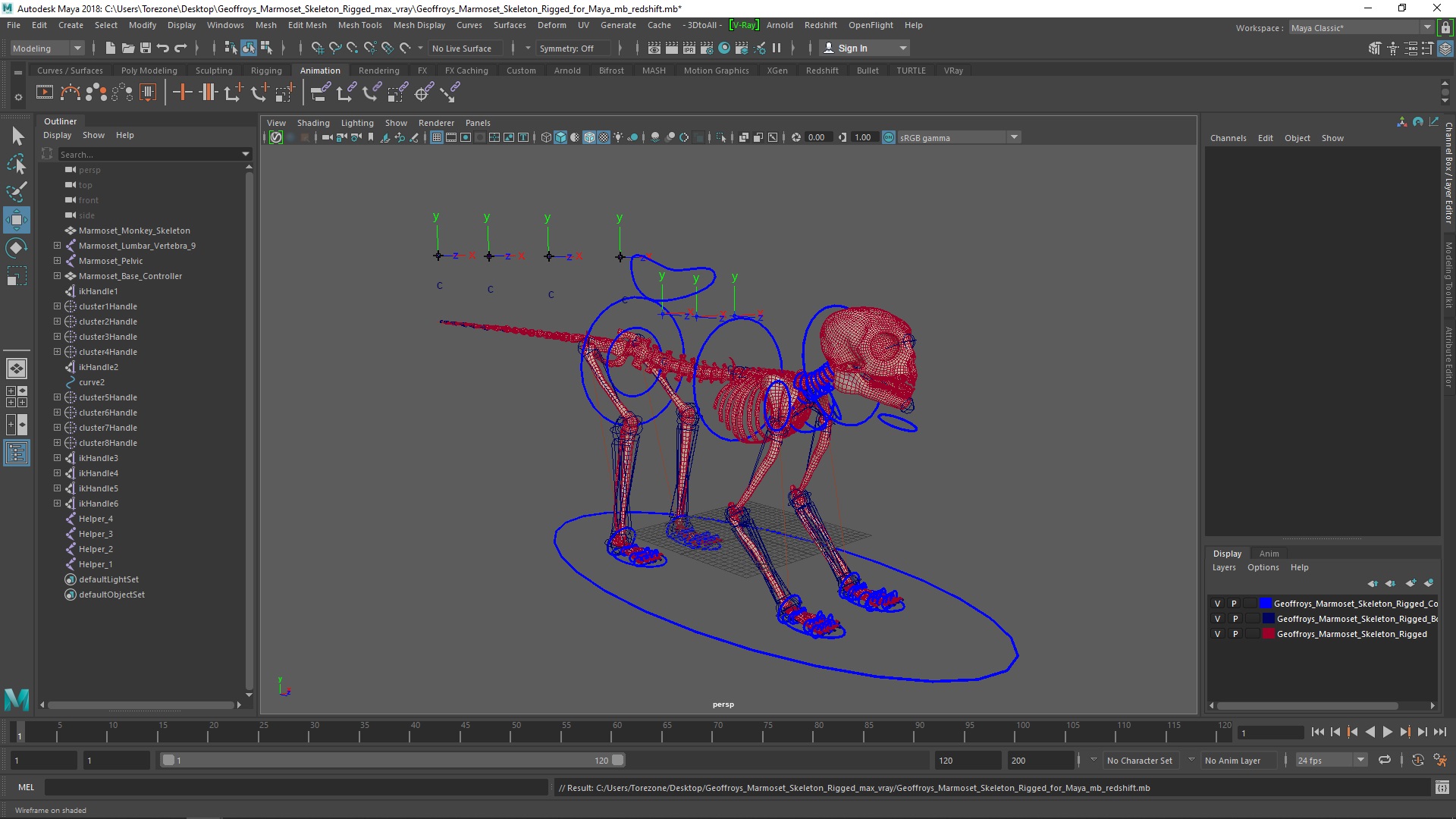The height and width of the screenshot is (819, 1456).
Task: Select the arrow Select tool
Action: 17,136
